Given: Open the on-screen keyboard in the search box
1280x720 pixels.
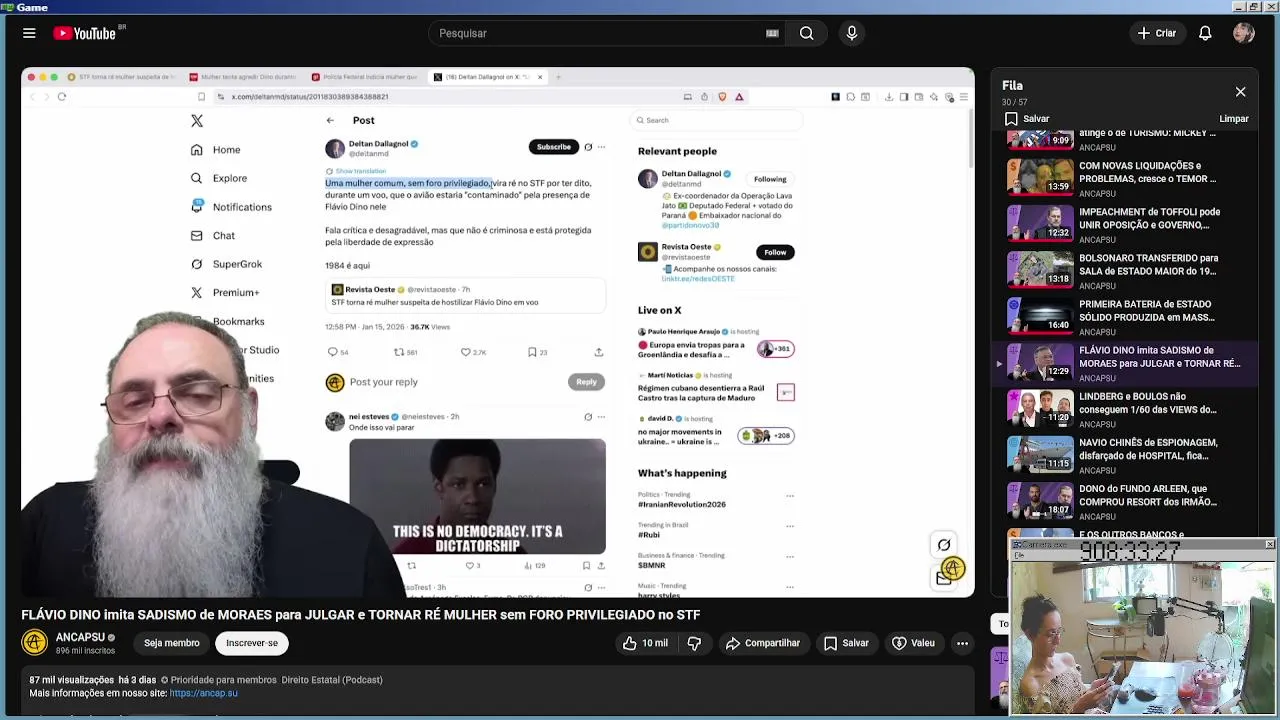Looking at the screenshot, I should point(772,33).
